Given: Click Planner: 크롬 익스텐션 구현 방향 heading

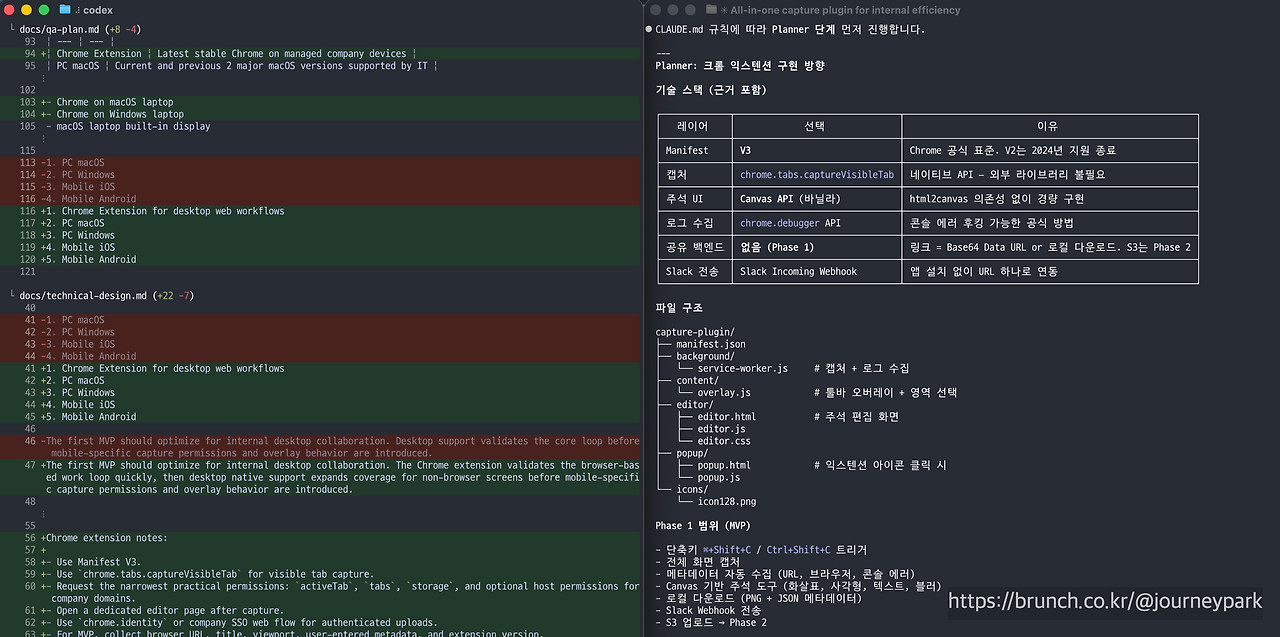Looking at the screenshot, I should (740, 65).
